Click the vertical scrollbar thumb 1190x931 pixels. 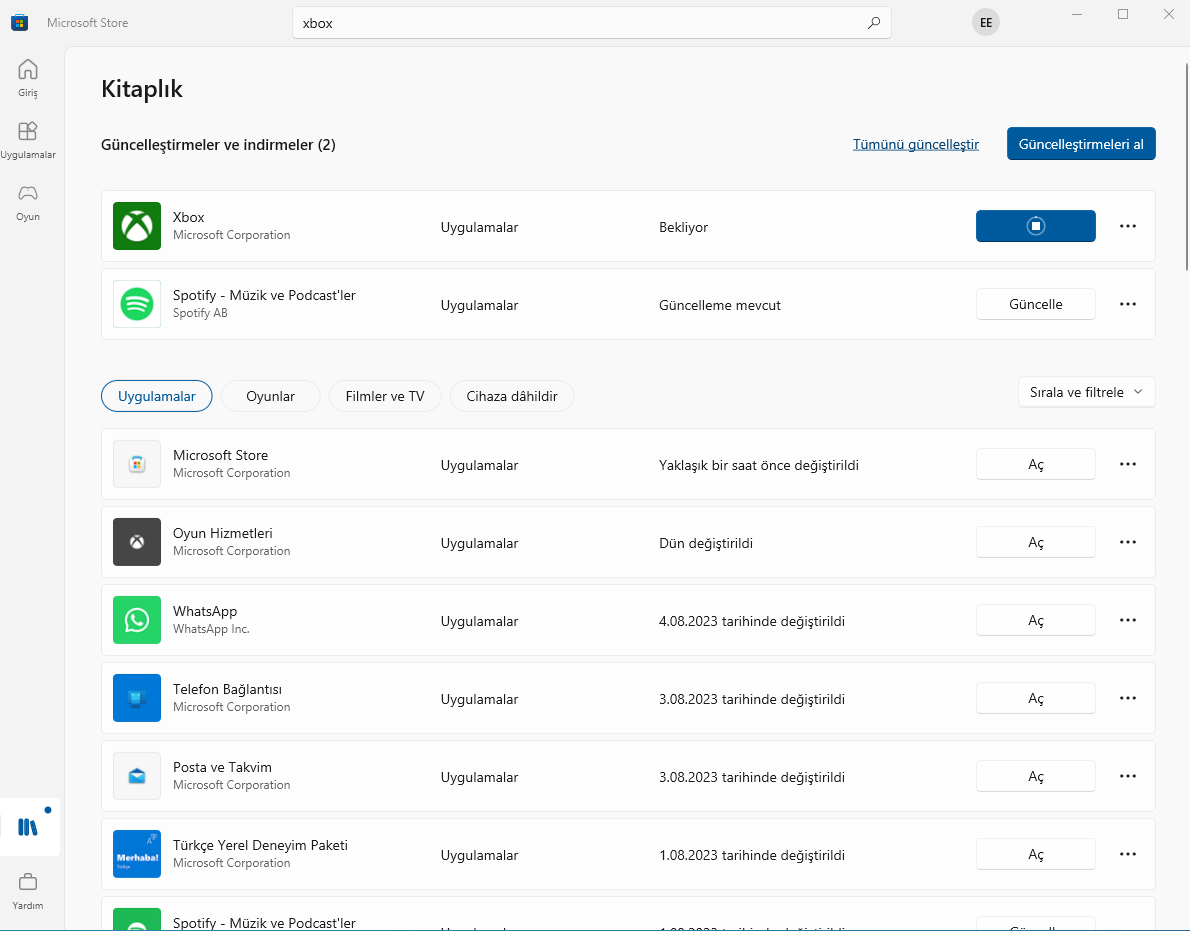coord(1187,167)
